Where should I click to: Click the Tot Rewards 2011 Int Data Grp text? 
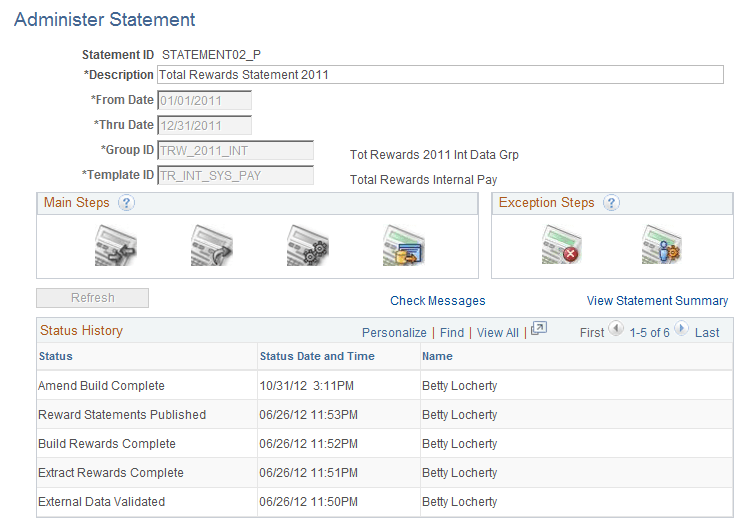pos(434,155)
